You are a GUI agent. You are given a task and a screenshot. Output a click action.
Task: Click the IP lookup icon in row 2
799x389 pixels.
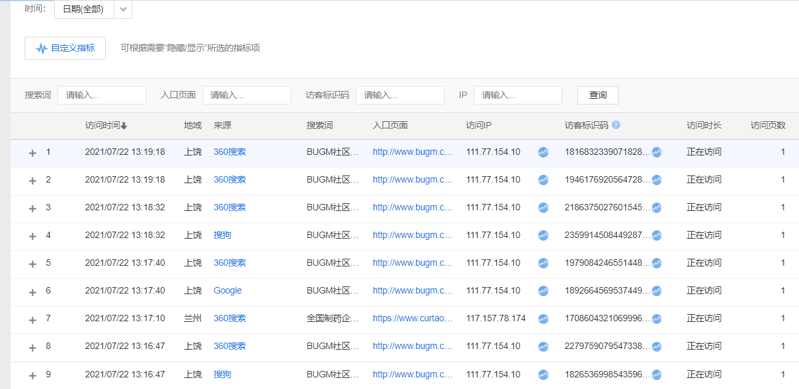pyautogui.click(x=543, y=179)
